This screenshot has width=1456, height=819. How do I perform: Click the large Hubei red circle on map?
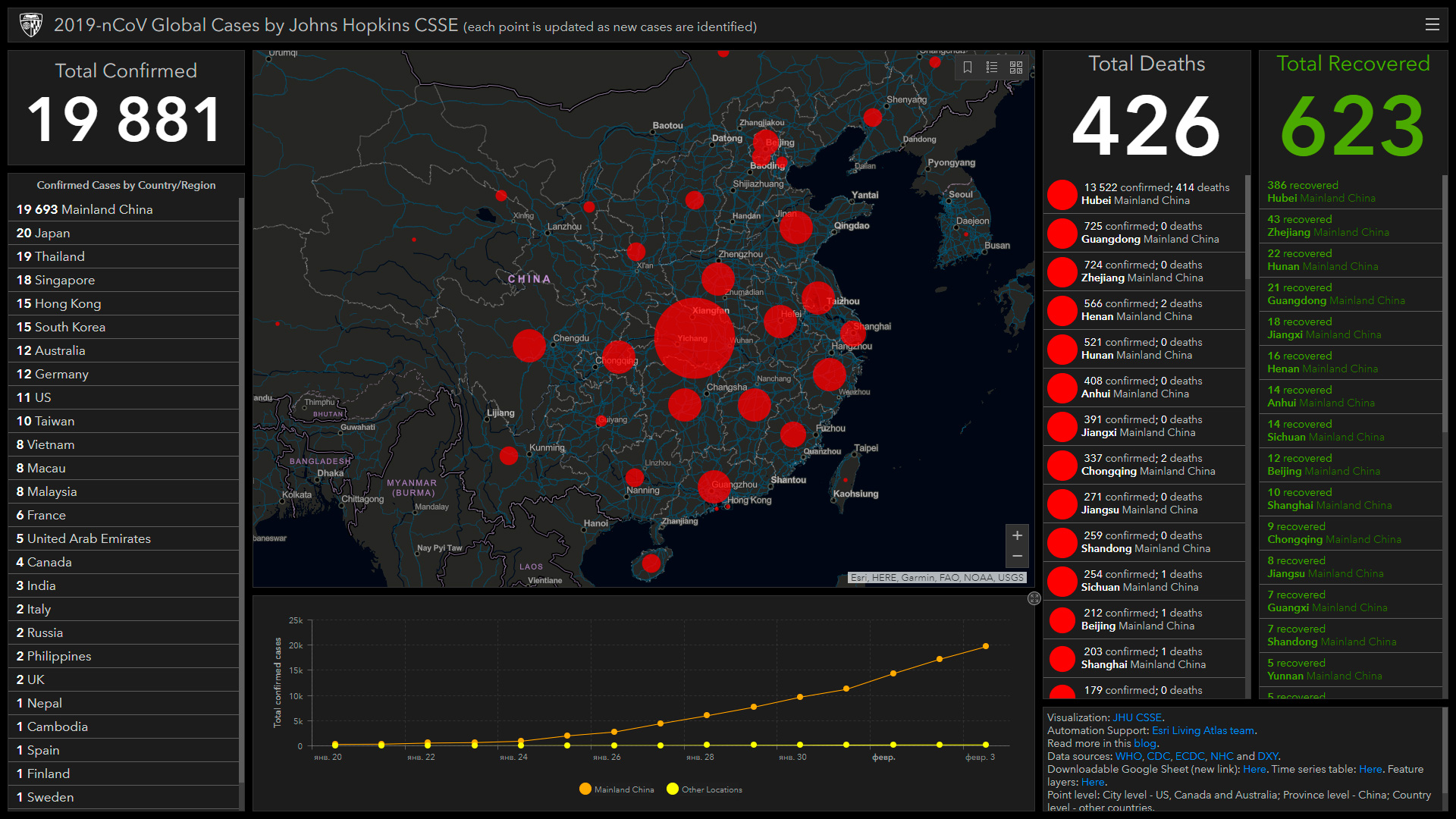coord(694,338)
